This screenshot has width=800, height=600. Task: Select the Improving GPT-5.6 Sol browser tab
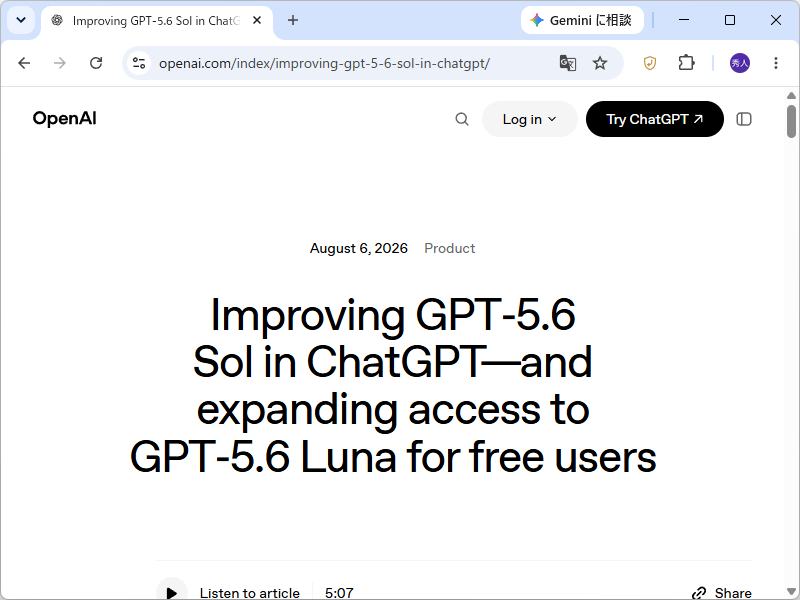click(156, 21)
